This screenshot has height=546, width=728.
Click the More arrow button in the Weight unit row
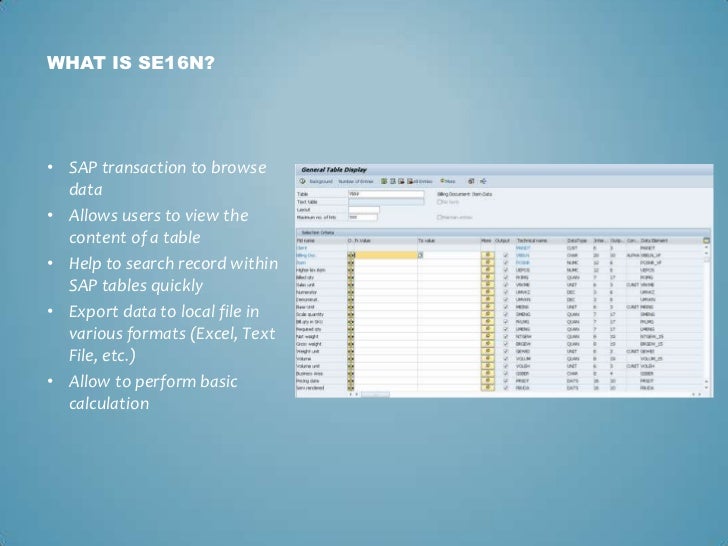click(x=488, y=351)
